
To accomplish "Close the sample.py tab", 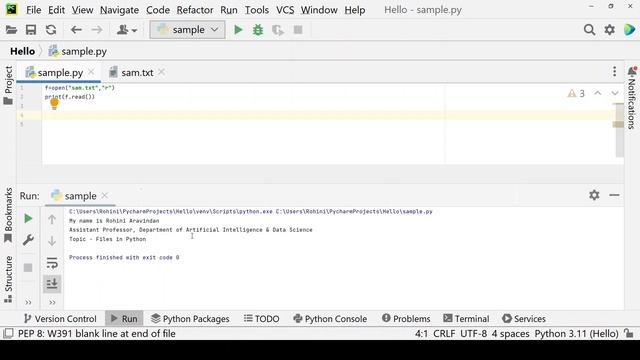I will [x=91, y=72].
